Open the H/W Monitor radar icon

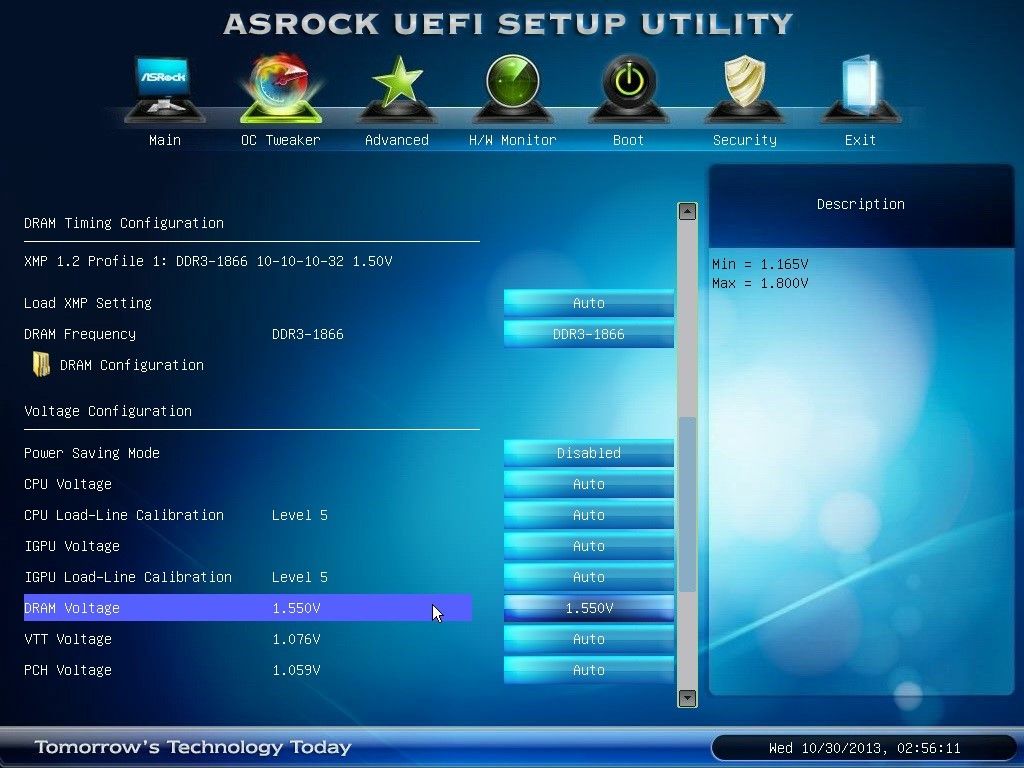coord(513,89)
